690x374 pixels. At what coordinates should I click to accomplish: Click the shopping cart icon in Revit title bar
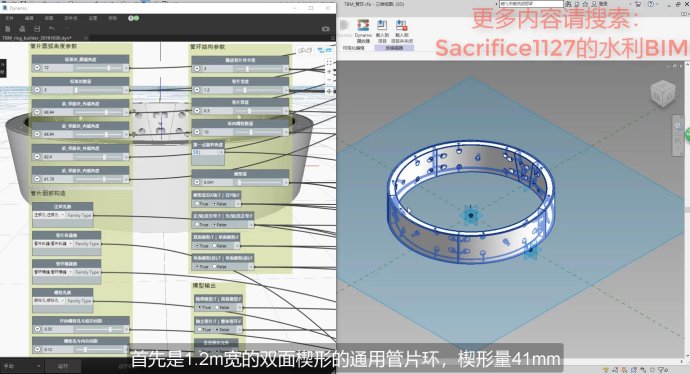(638, 4)
